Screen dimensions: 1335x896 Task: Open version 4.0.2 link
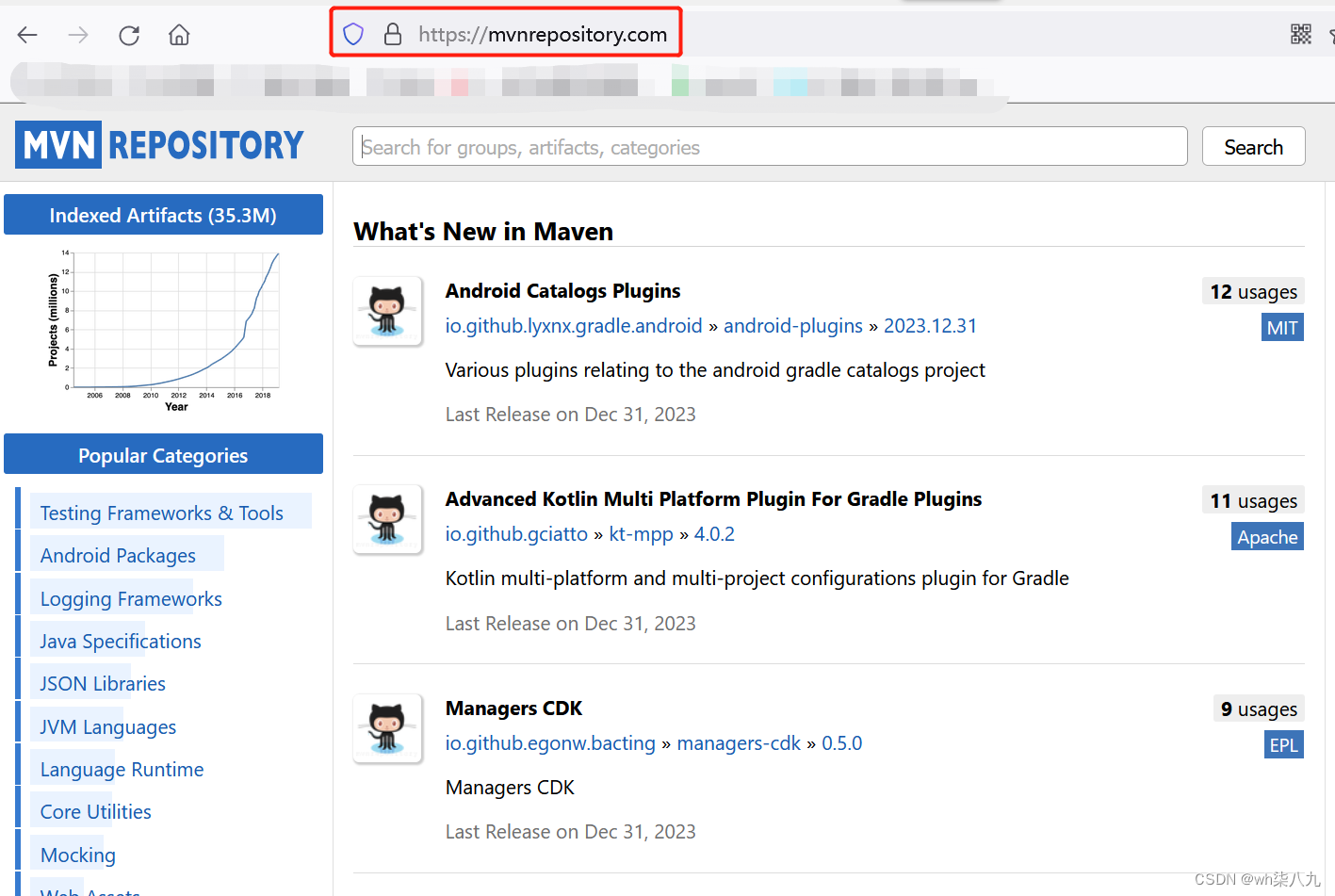pos(714,533)
